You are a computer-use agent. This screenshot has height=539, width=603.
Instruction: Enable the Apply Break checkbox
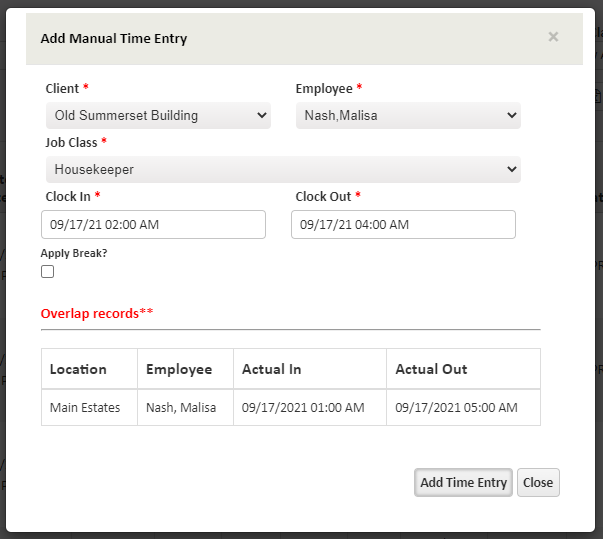pyautogui.click(x=47, y=272)
